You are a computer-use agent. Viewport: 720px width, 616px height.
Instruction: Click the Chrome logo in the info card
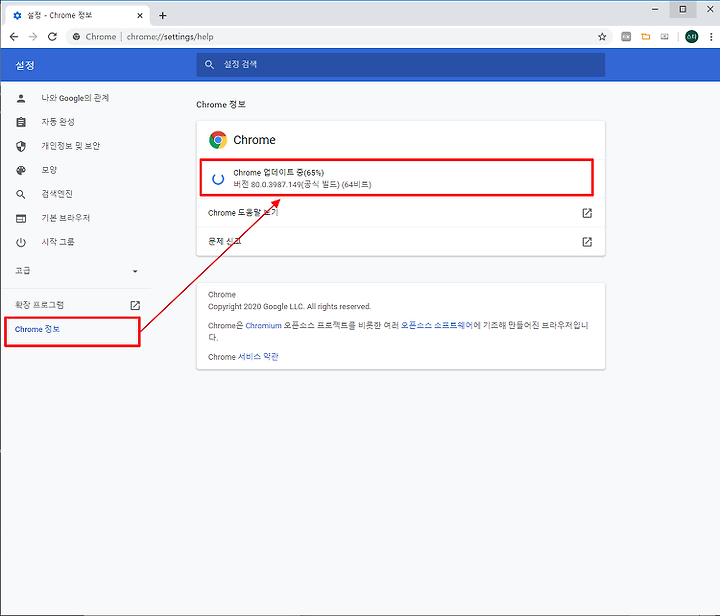[218, 140]
